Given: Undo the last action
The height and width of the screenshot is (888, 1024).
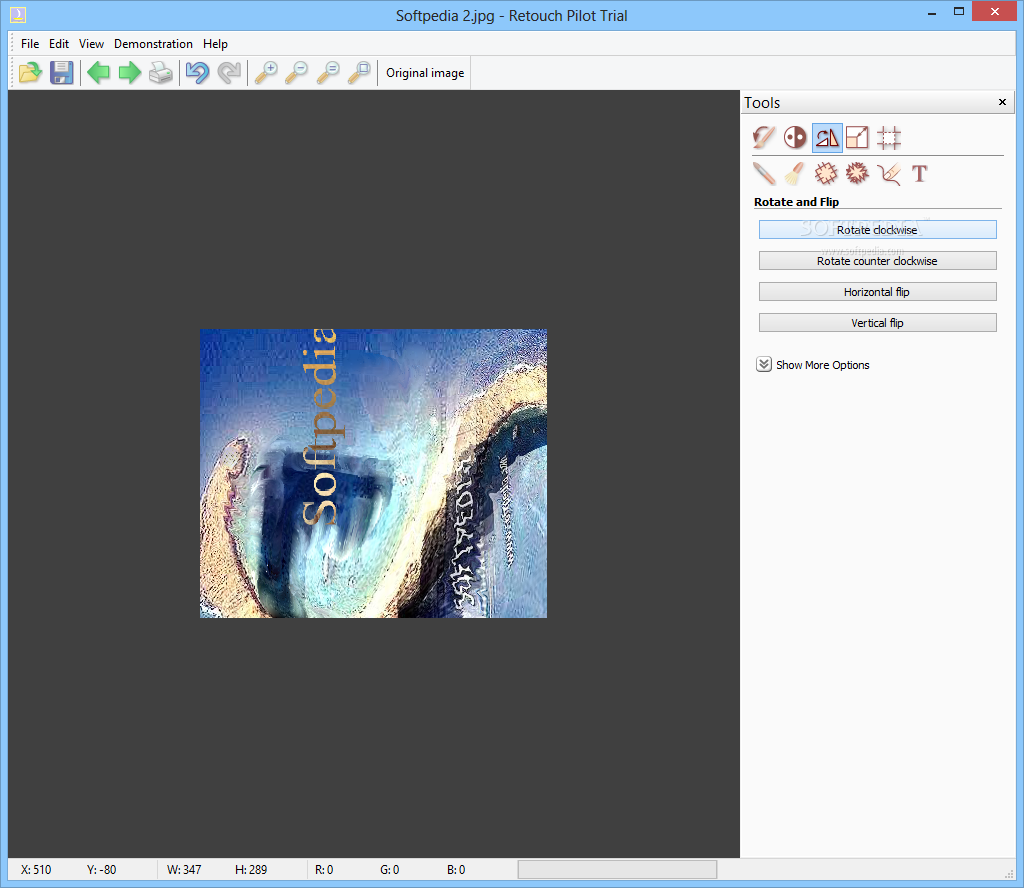Looking at the screenshot, I should pyautogui.click(x=197, y=72).
